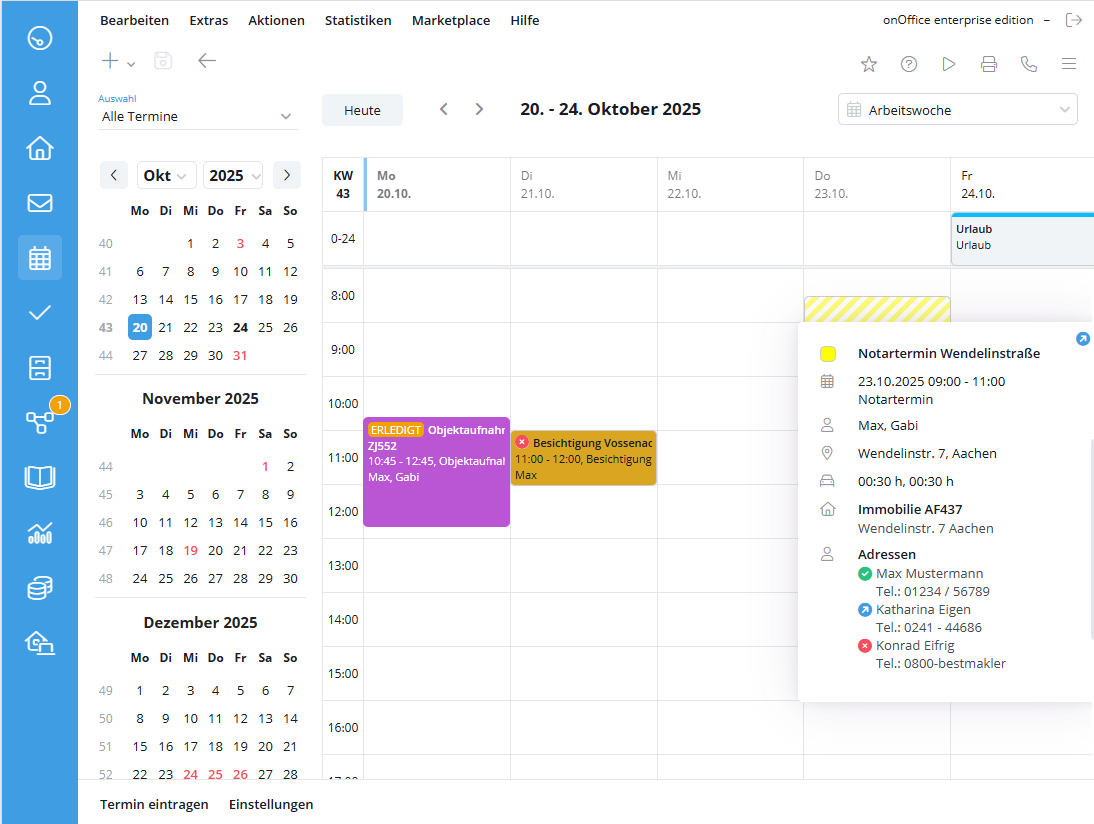The image size is (1094, 824).
Task: Select the tasks checkmark icon in sidebar
Action: (x=39, y=312)
